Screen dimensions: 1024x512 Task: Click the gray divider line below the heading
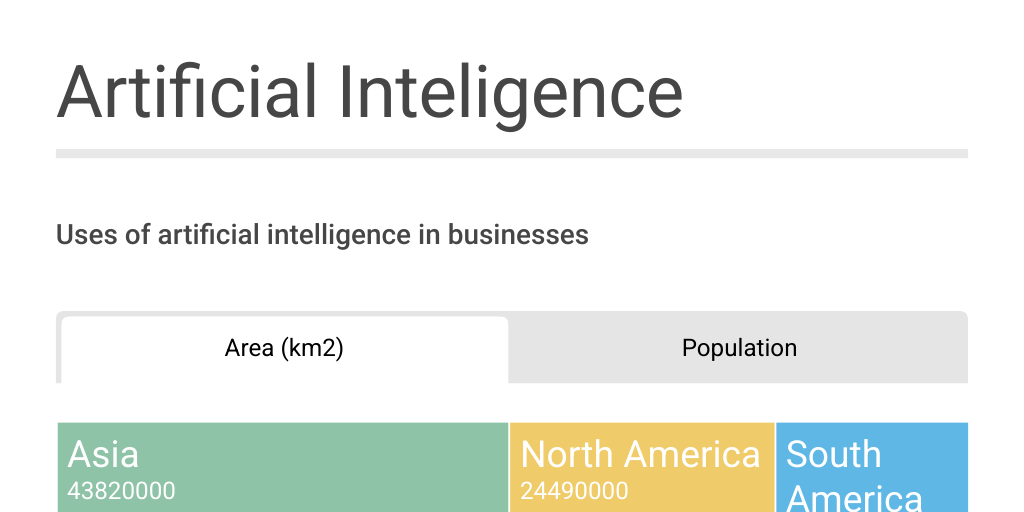click(x=512, y=154)
